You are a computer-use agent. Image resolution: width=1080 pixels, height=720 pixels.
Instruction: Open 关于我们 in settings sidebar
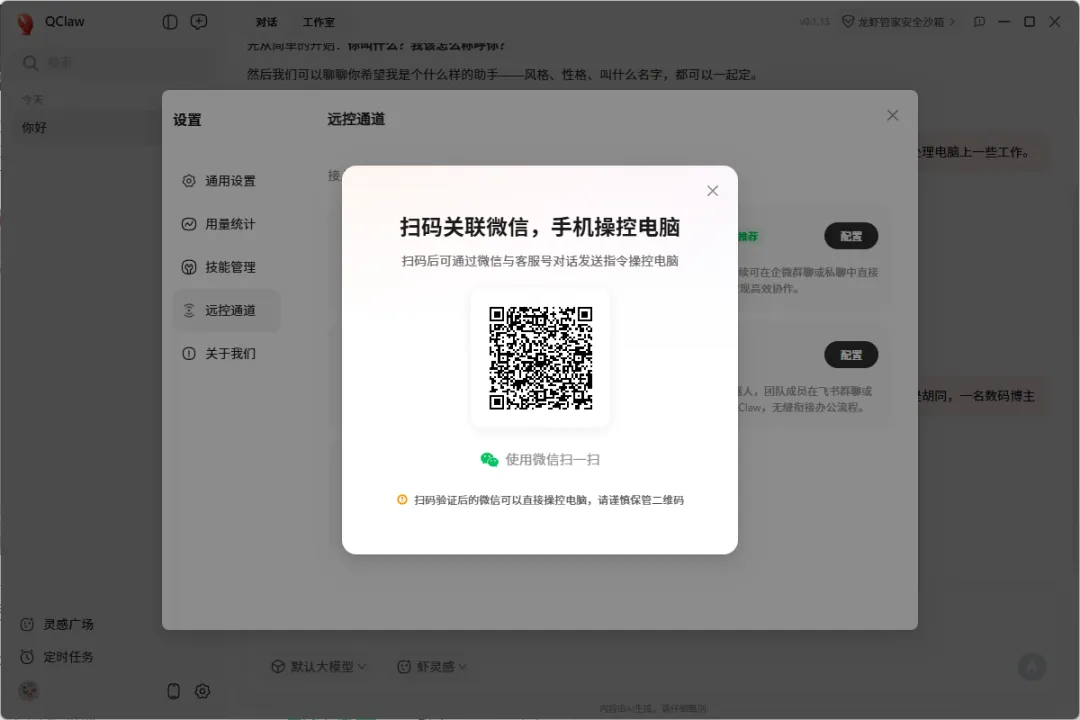[227, 353]
